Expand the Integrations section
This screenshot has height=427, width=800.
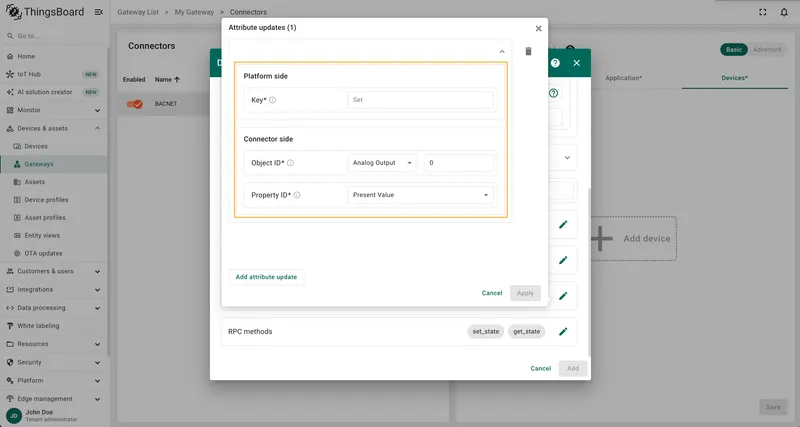coord(97,290)
